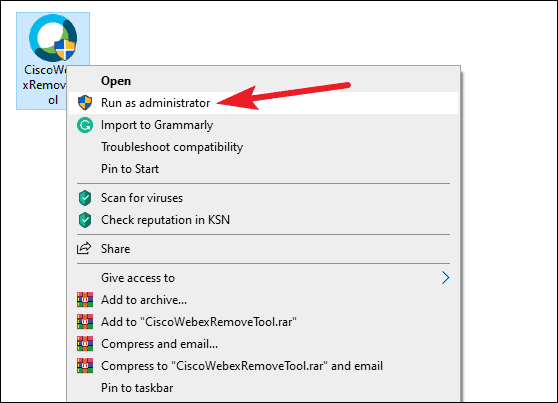Select Compress to "CiscoWebexRemoveTool.rar" and email

coord(263,366)
